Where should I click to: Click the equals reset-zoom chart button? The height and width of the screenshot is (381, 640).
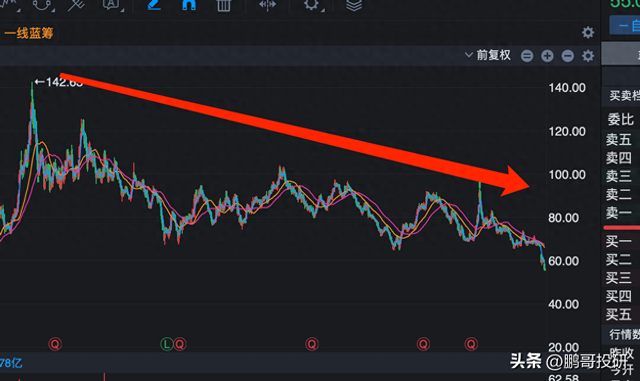tap(527, 56)
